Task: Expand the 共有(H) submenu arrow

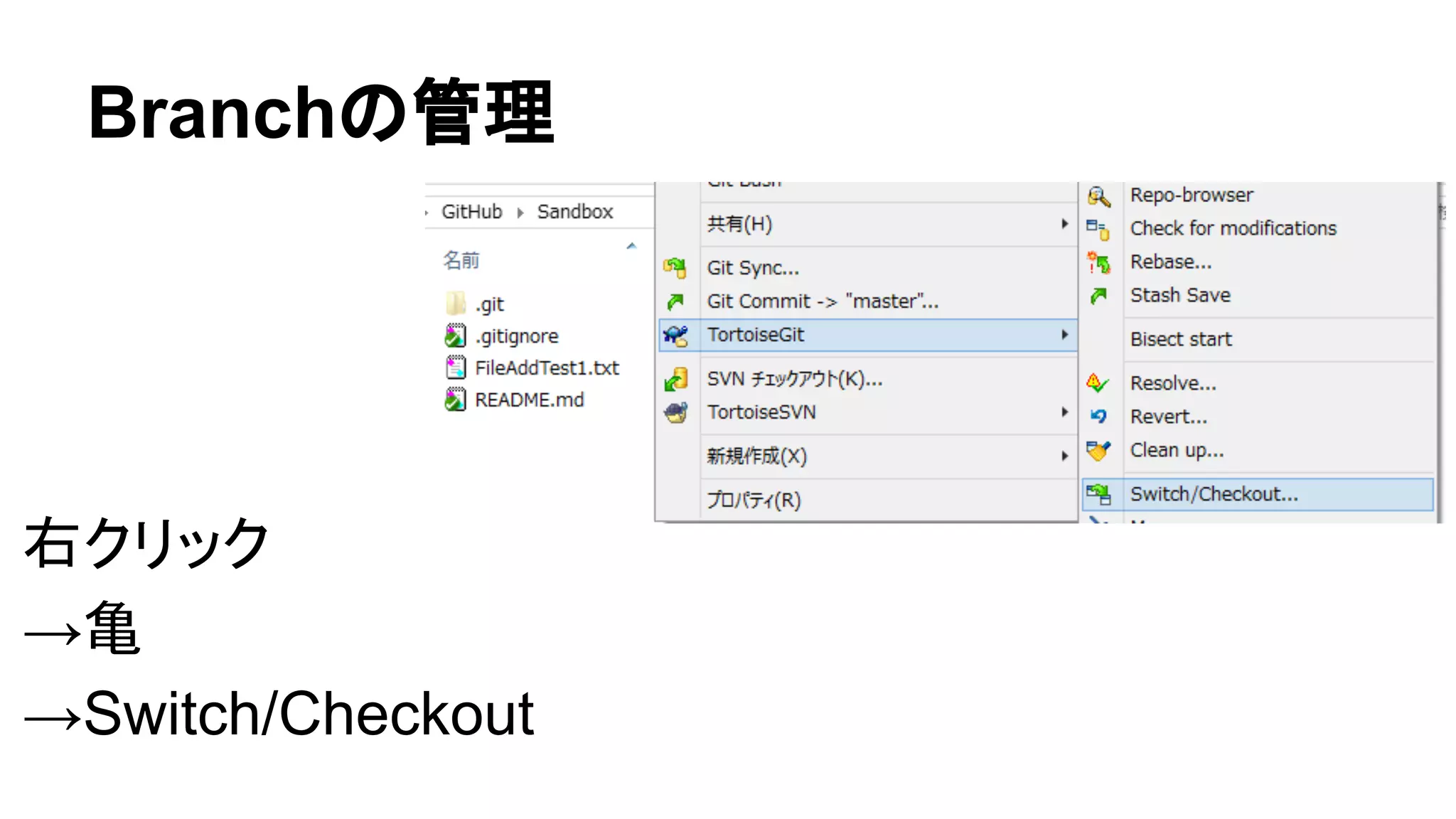Action: coord(1064,224)
